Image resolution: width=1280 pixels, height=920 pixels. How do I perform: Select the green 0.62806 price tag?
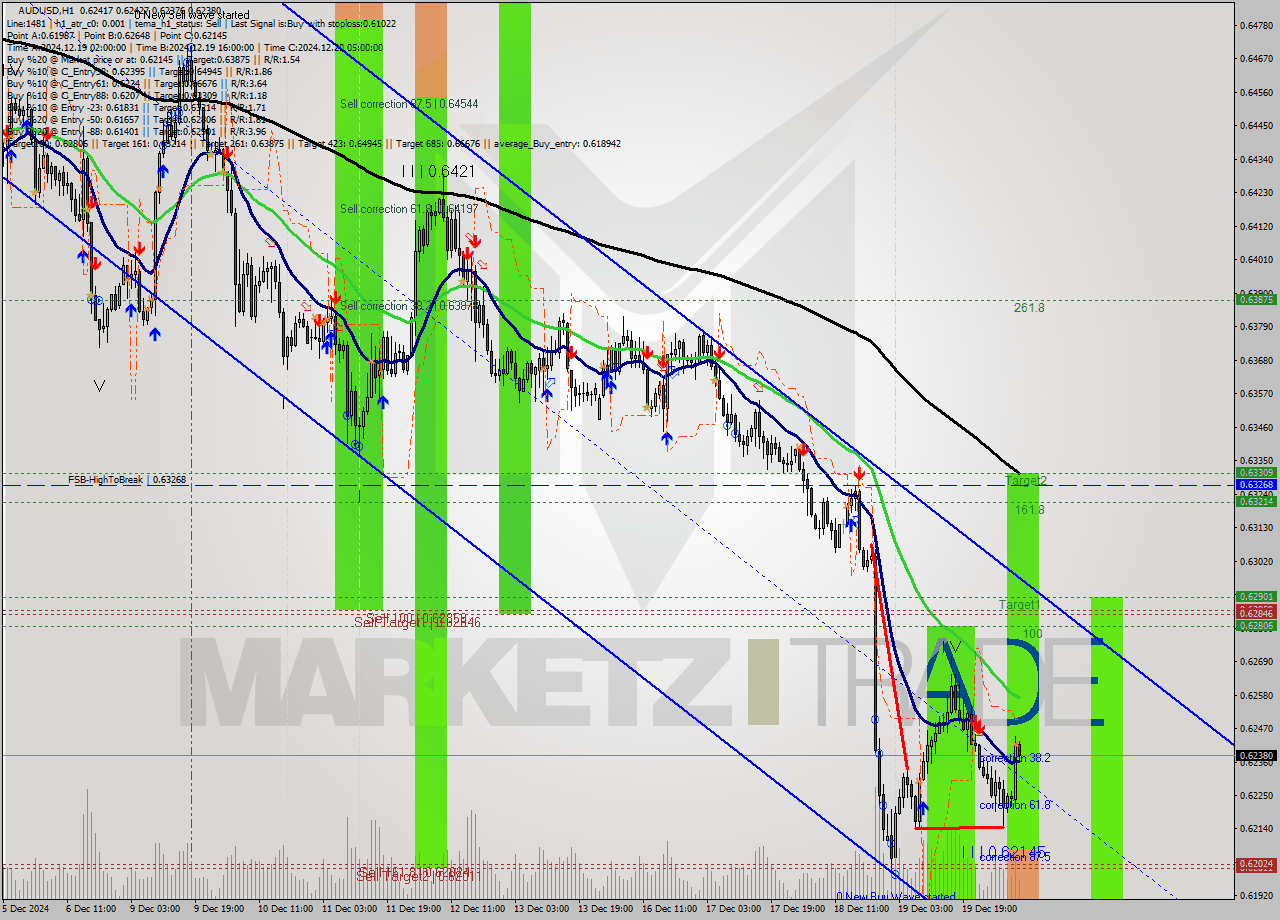pos(1256,625)
